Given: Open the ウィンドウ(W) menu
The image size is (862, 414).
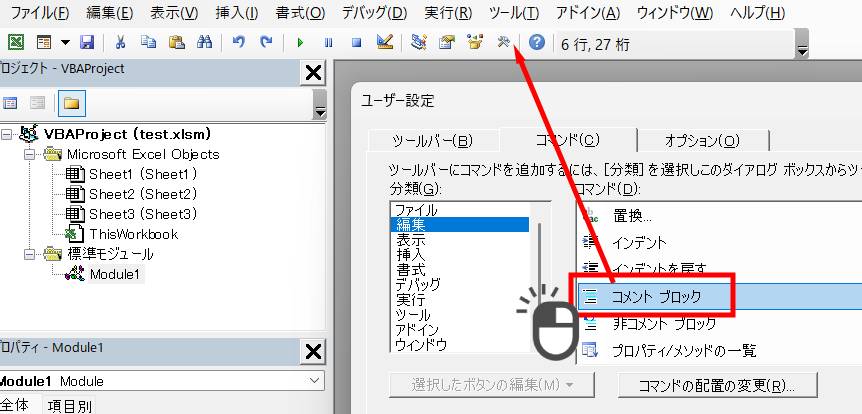Looking at the screenshot, I should pyautogui.click(x=675, y=13).
